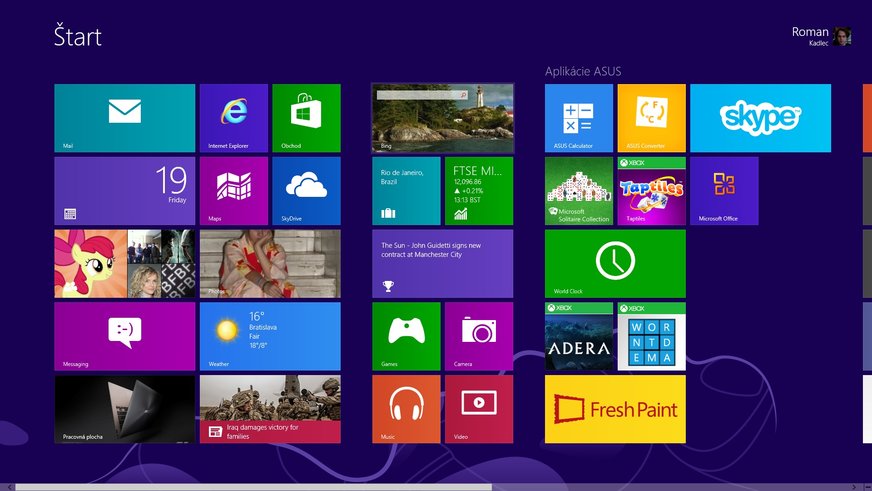Open the Video tile
Screen dimensions: 872x491
coord(479,409)
